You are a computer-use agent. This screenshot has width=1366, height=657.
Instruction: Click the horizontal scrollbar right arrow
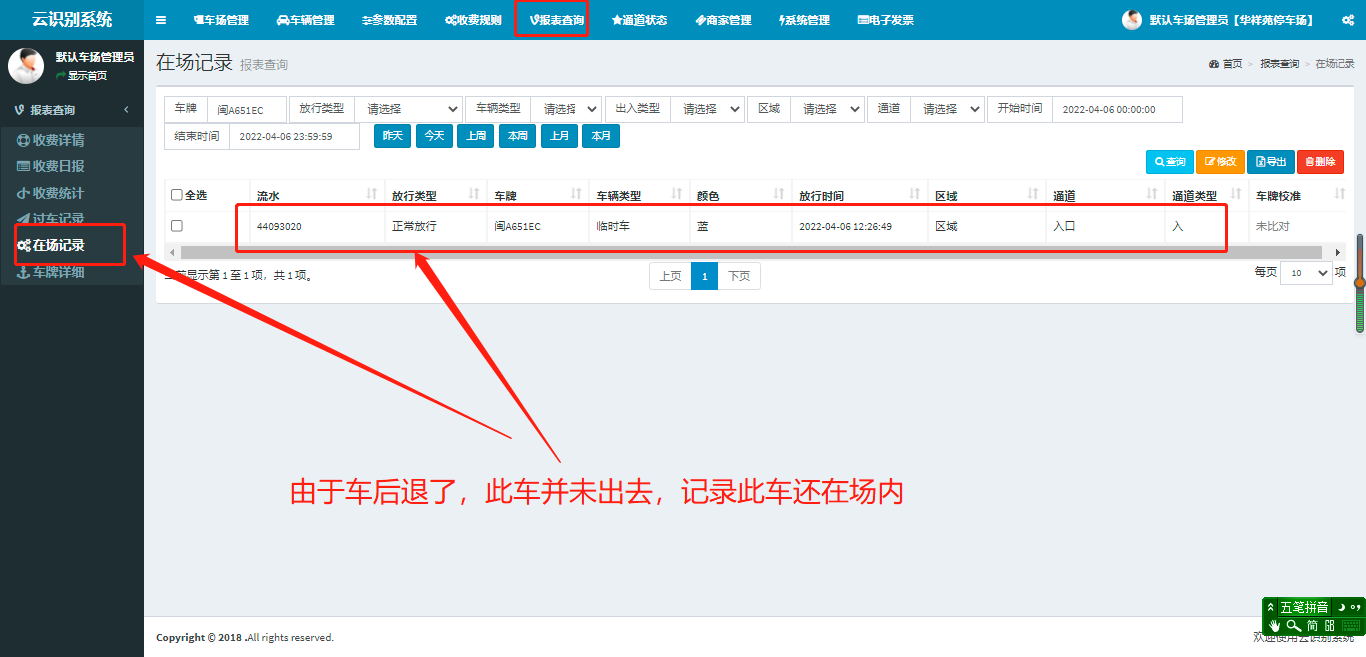[1338, 253]
